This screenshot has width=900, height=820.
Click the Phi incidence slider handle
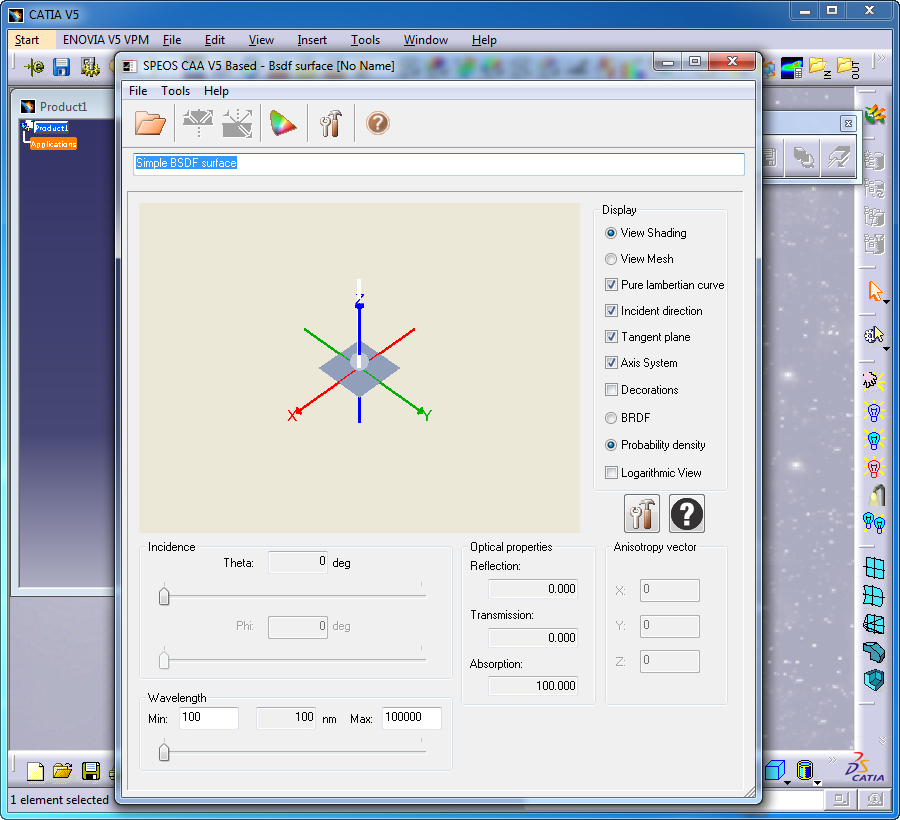(164, 659)
